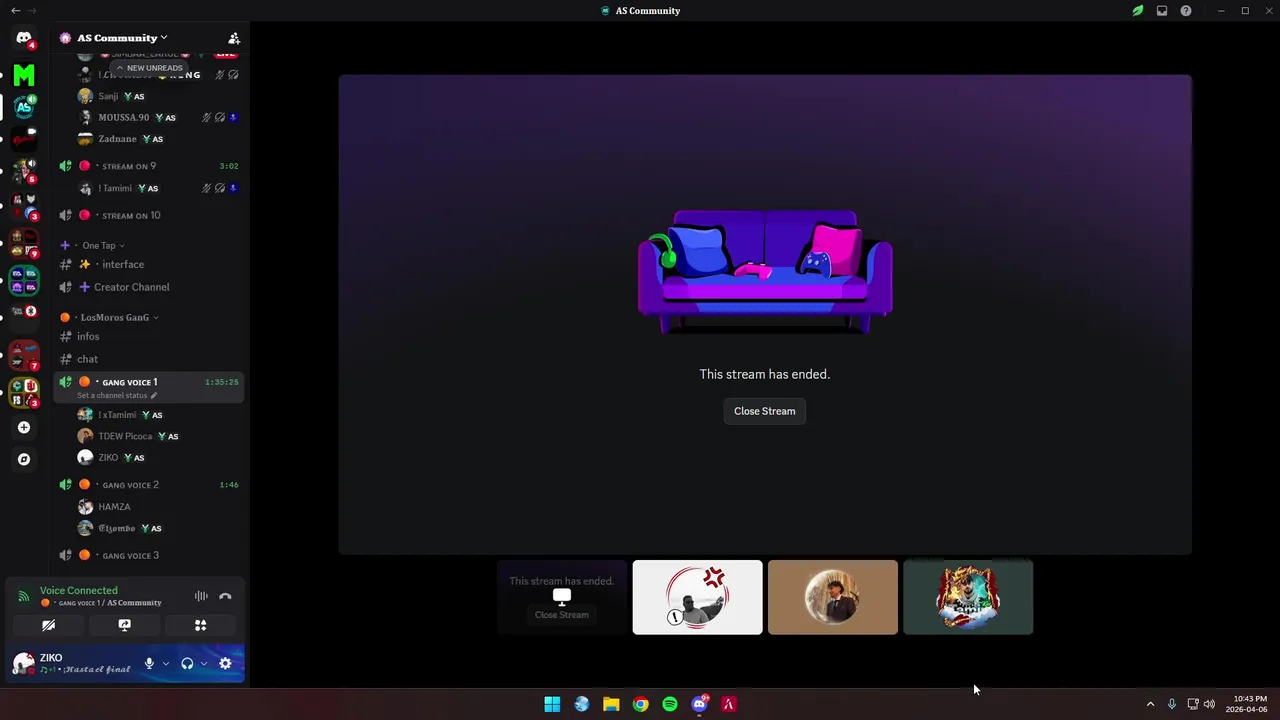Open the chat text channel
The image size is (1280, 720).
pyautogui.click(x=150, y=359)
